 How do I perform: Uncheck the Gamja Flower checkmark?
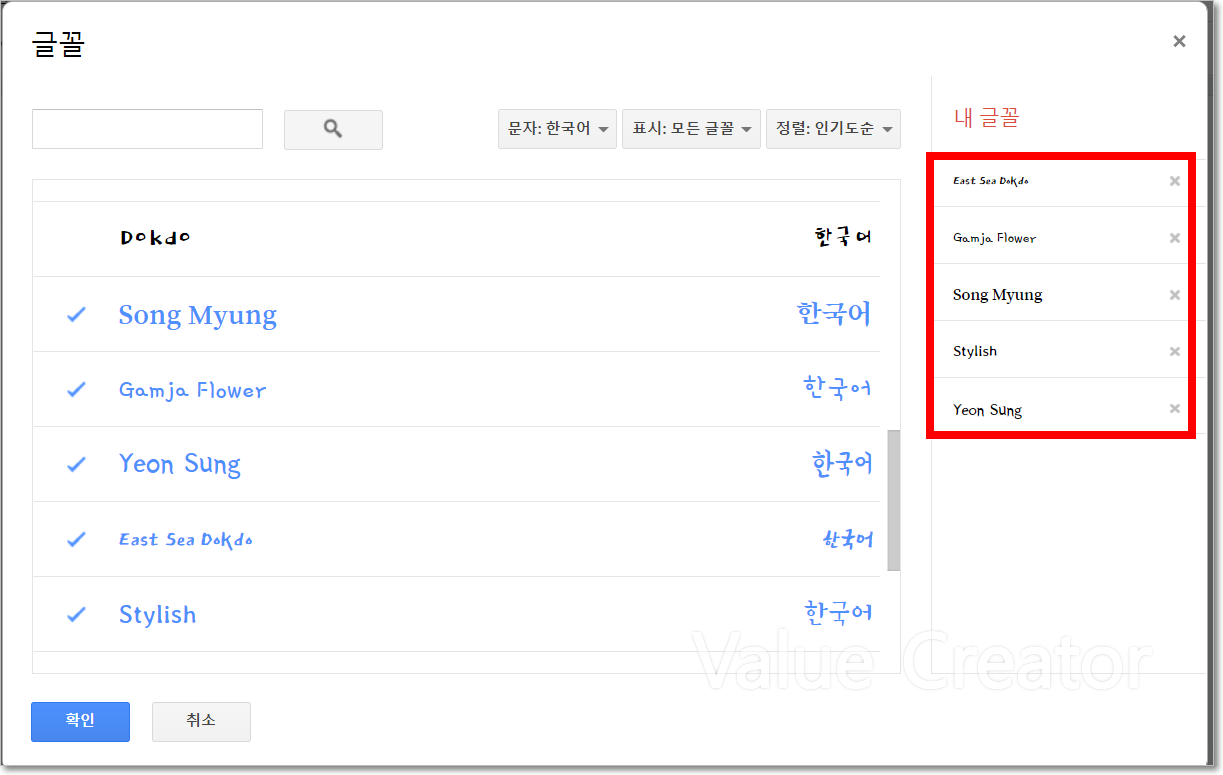[76, 390]
